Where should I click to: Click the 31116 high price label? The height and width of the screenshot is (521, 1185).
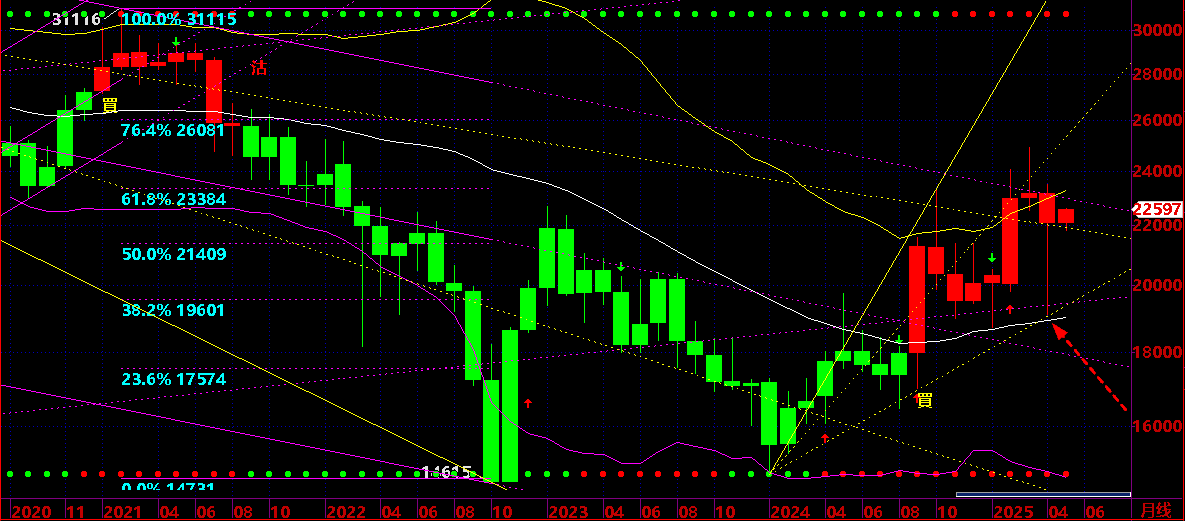pos(76,20)
